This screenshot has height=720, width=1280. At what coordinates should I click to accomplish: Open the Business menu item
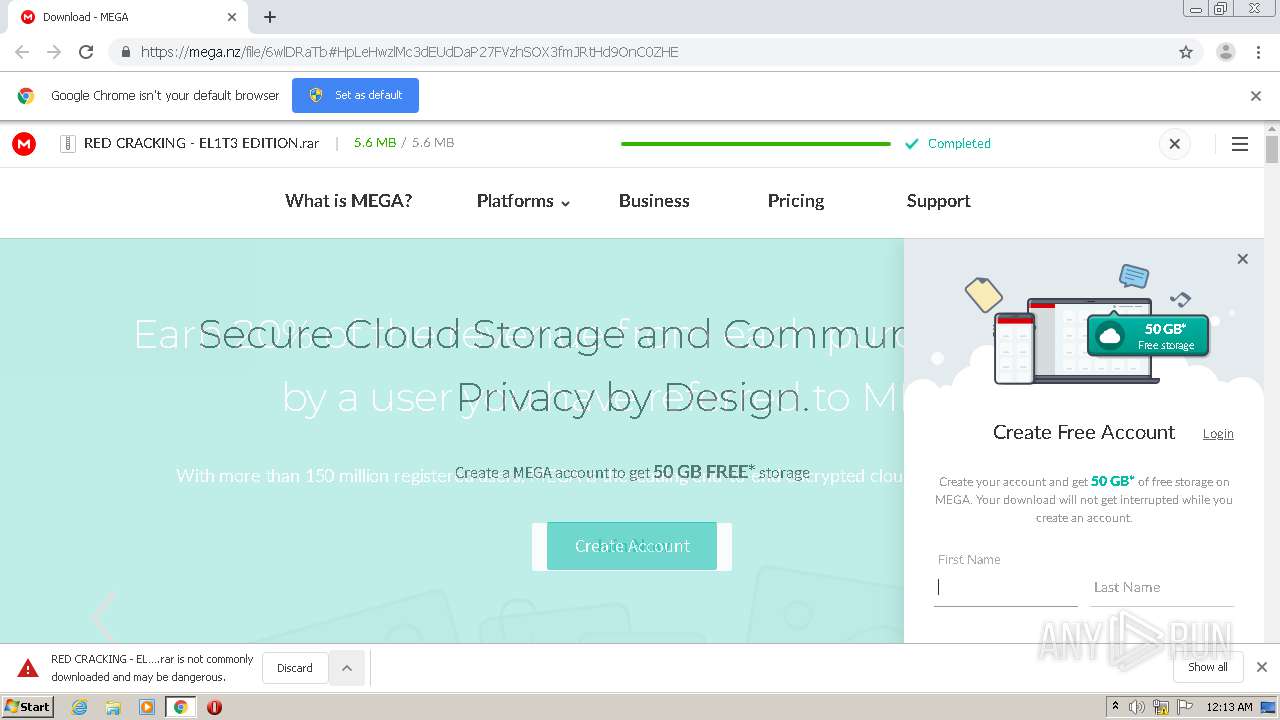click(x=654, y=201)
